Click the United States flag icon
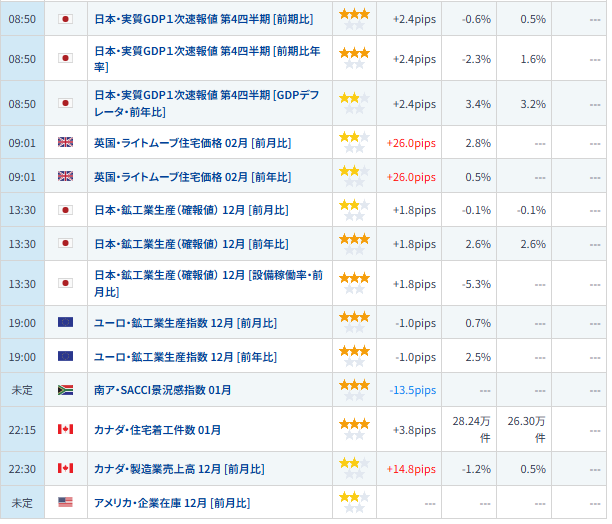This screenshot has width=612, height=524. click(x=66, y=502)
